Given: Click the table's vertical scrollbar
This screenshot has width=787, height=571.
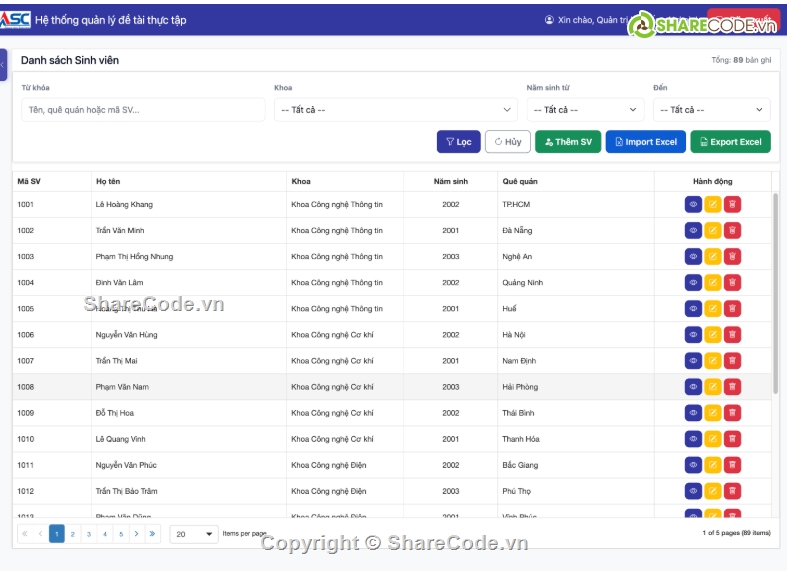Looking at the screenshot, I should [x=776, y=290].
